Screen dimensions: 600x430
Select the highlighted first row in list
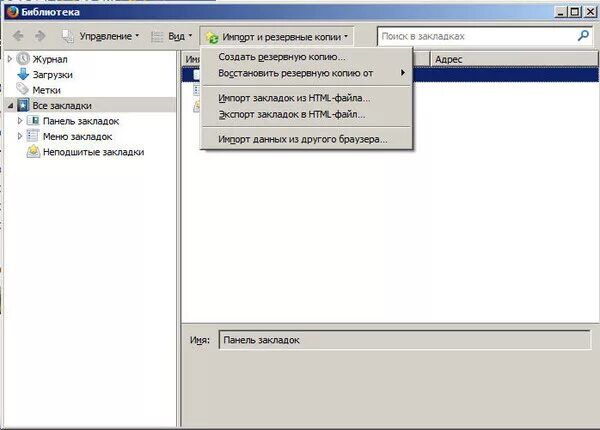505,74
